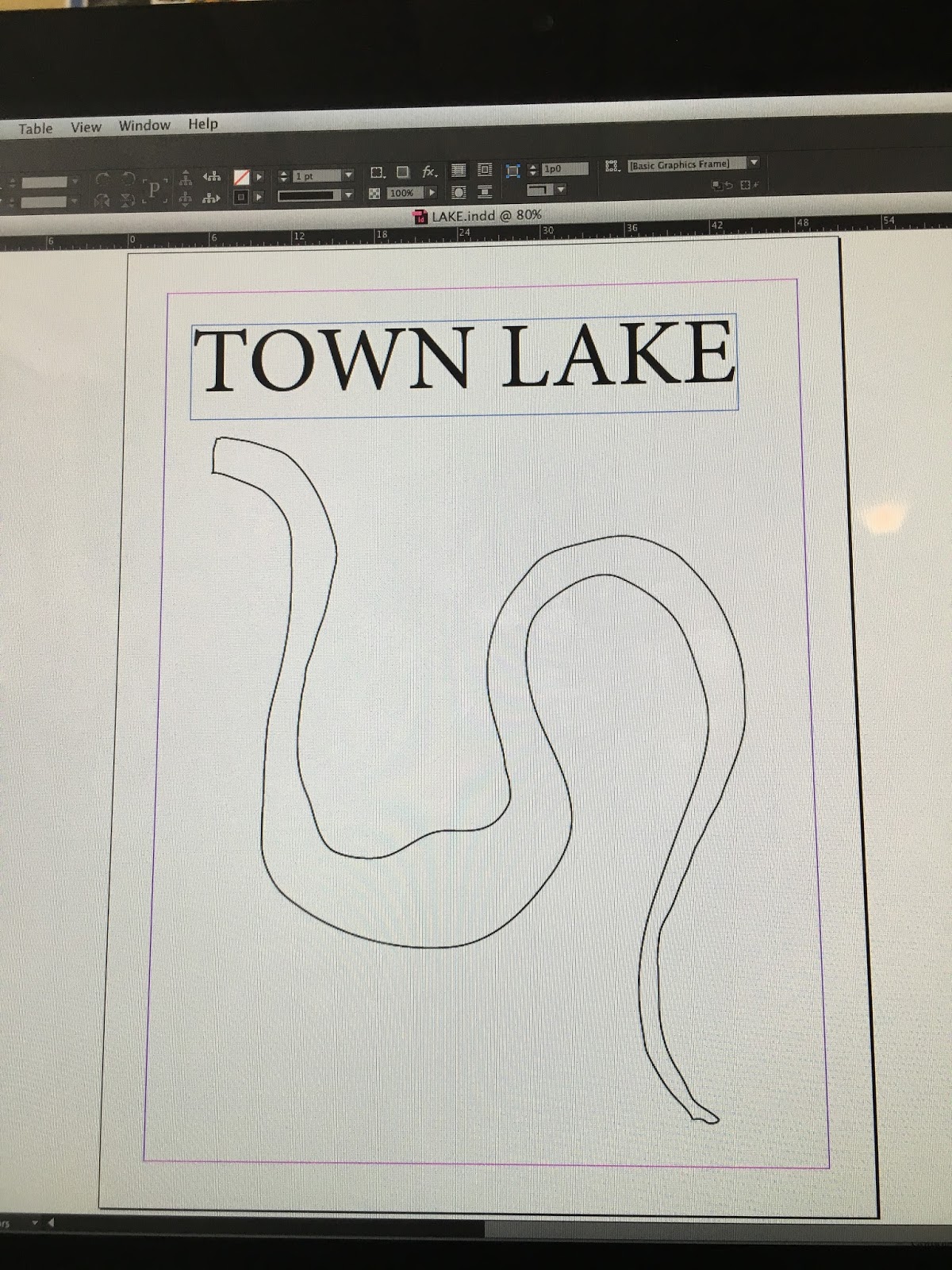Click the auto-fit frame icon

[x=512, y=171]
